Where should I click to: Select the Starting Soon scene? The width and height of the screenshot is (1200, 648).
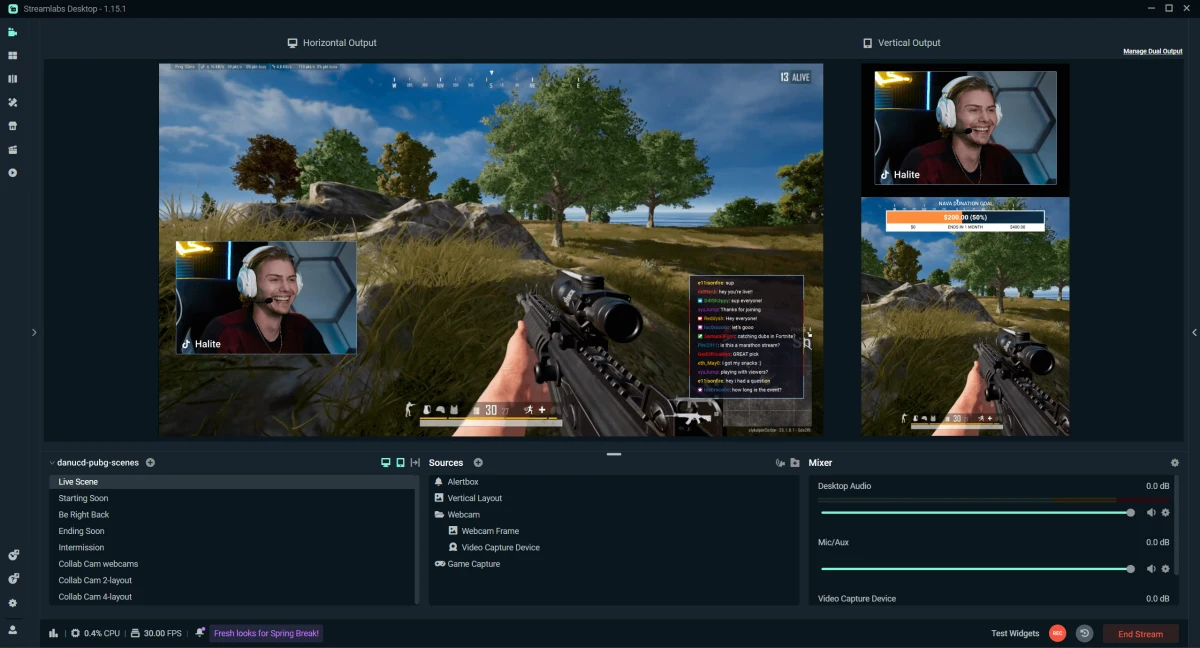coord(85,498)
